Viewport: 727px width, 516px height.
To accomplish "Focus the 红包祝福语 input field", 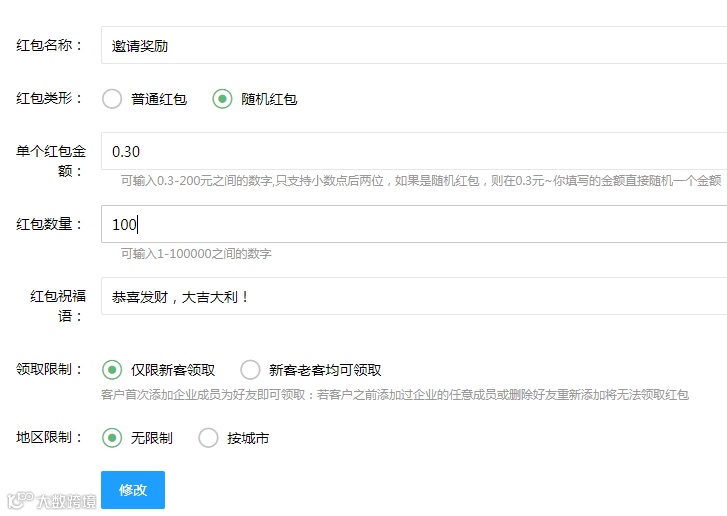I will point(414,296).
